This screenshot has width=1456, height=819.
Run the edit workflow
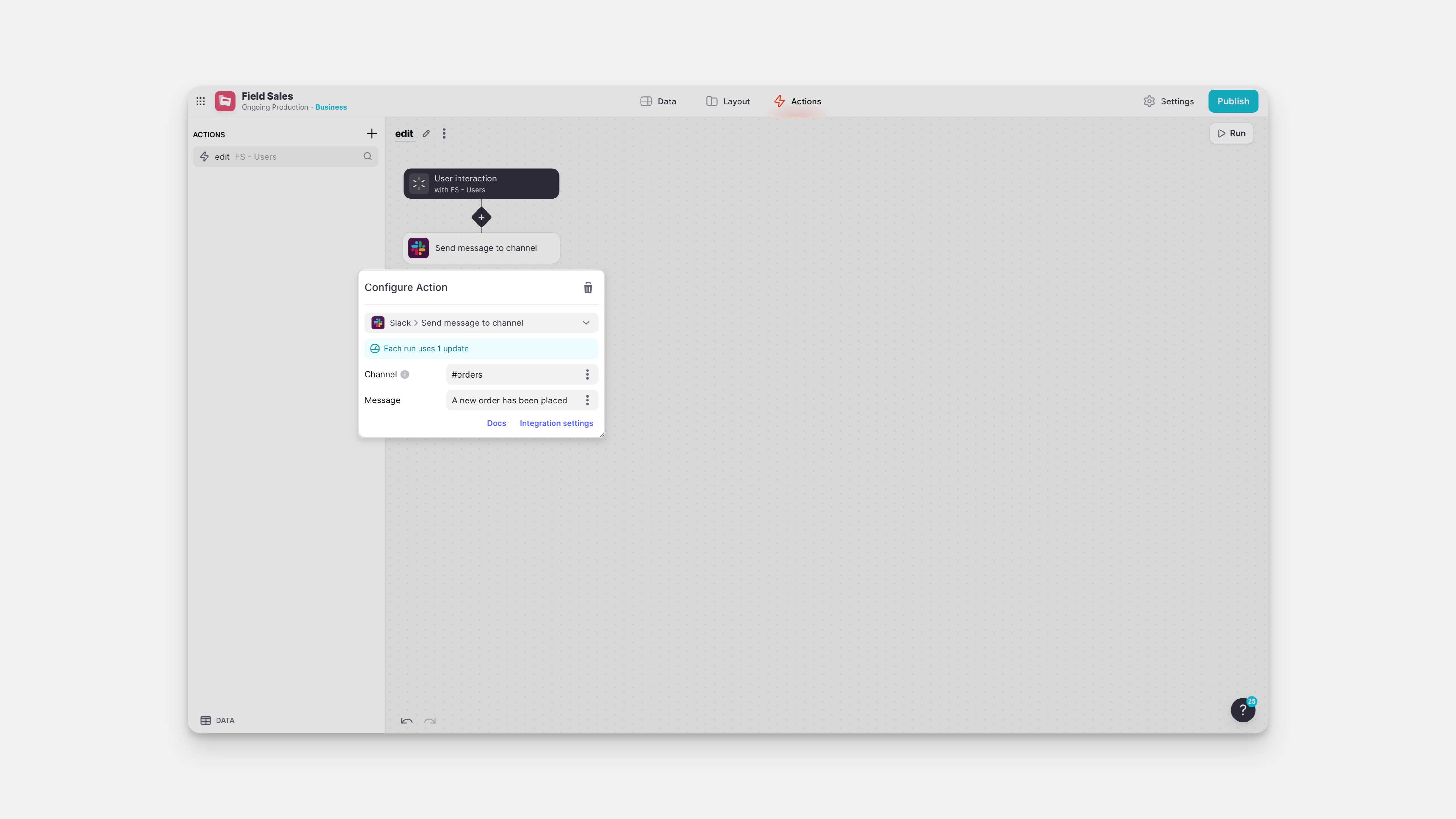[x=1232, y=133]
